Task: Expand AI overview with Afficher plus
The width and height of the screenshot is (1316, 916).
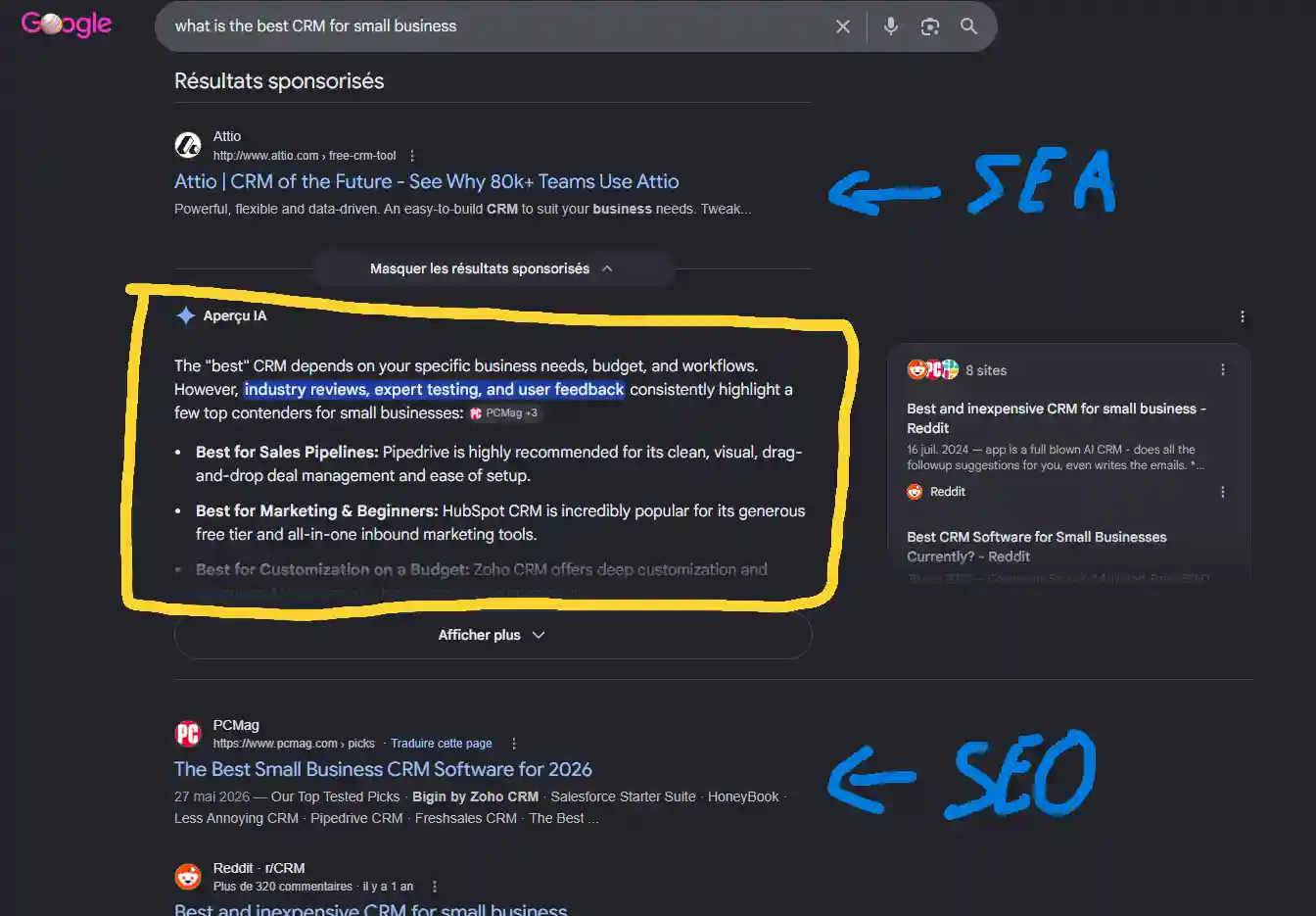Action: point(493,635)
